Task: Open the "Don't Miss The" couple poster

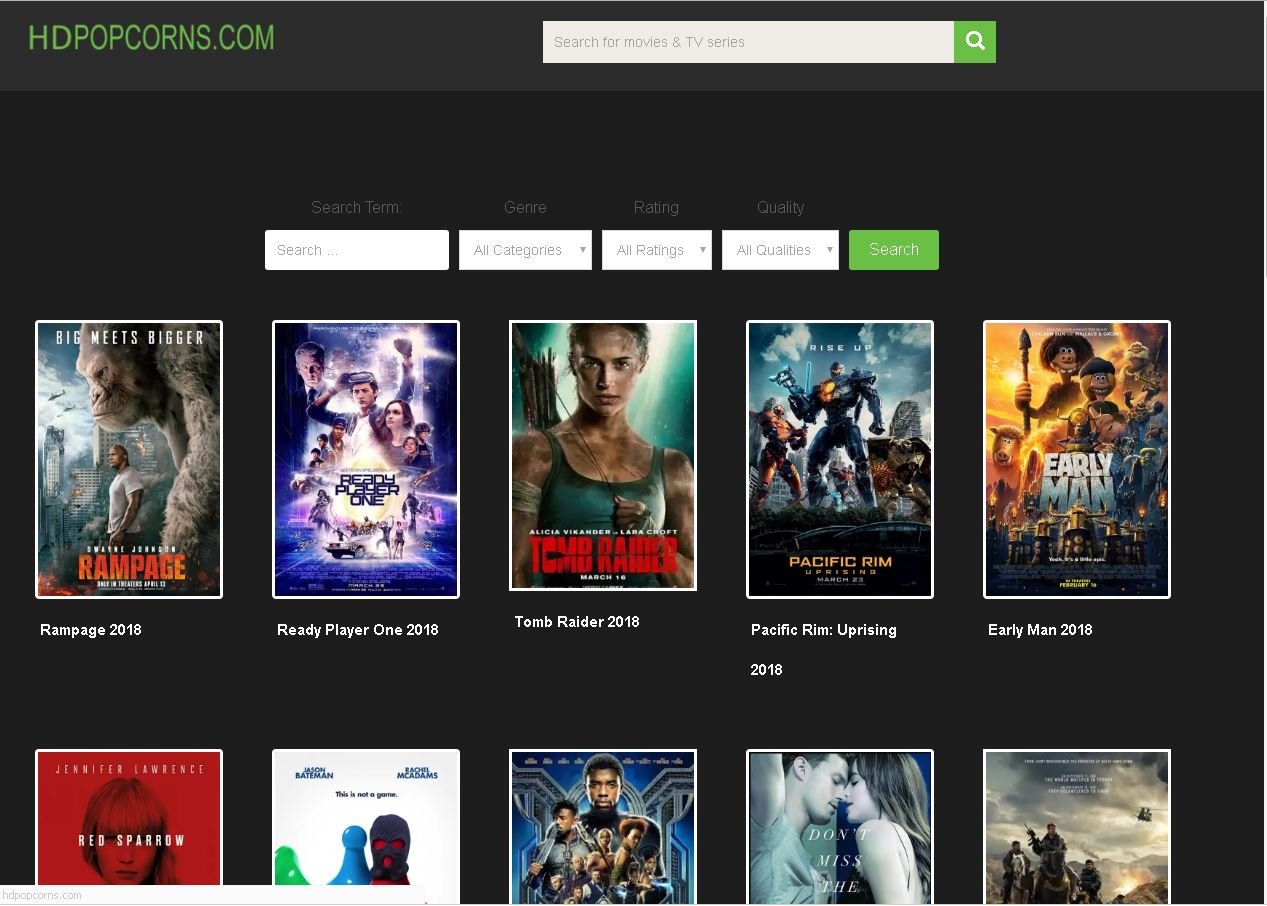Action: click(x=840, y=827)
